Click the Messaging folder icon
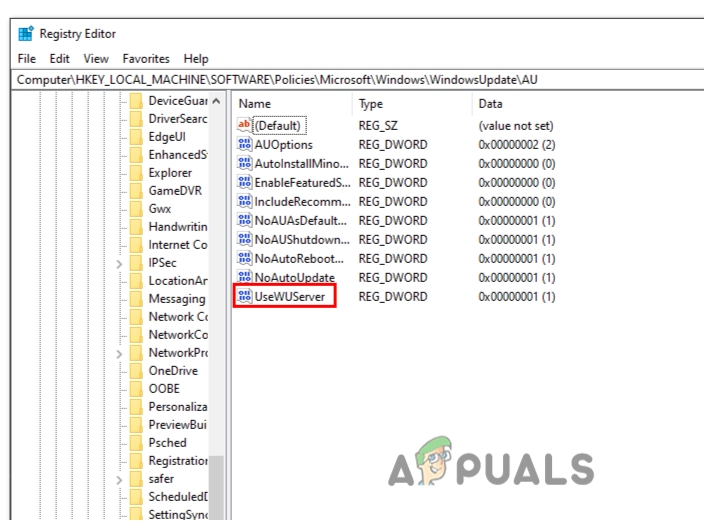Image resolution: width=704 pixels, height=522 pixels. point(136,298)
